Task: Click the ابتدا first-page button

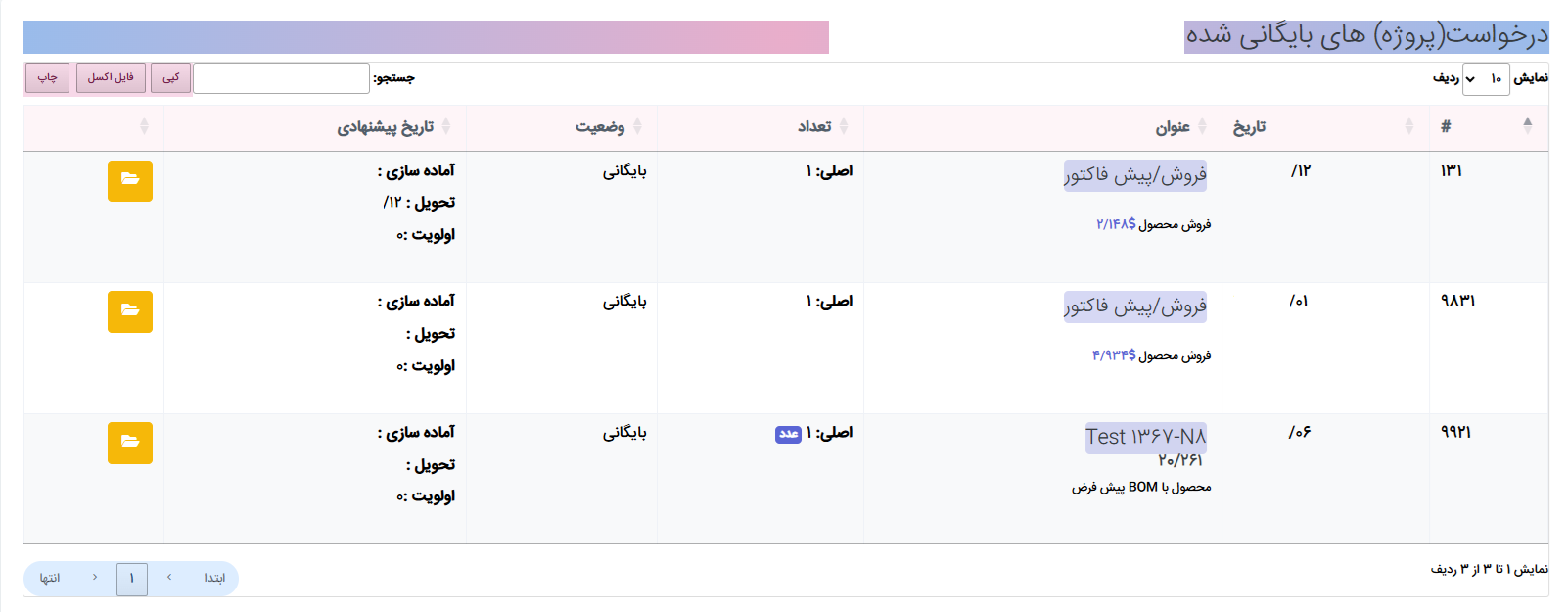Action: (214, 579)
